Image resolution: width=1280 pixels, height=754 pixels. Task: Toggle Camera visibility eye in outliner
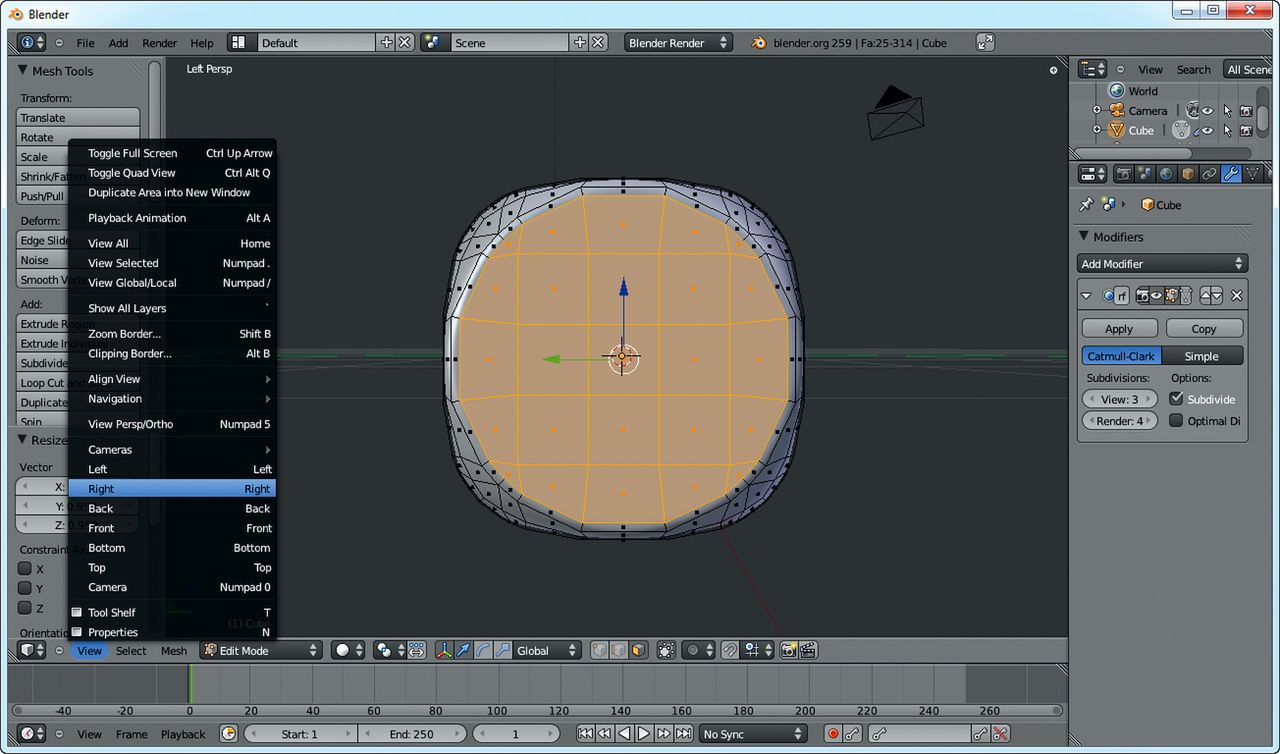pos(1207,111)
